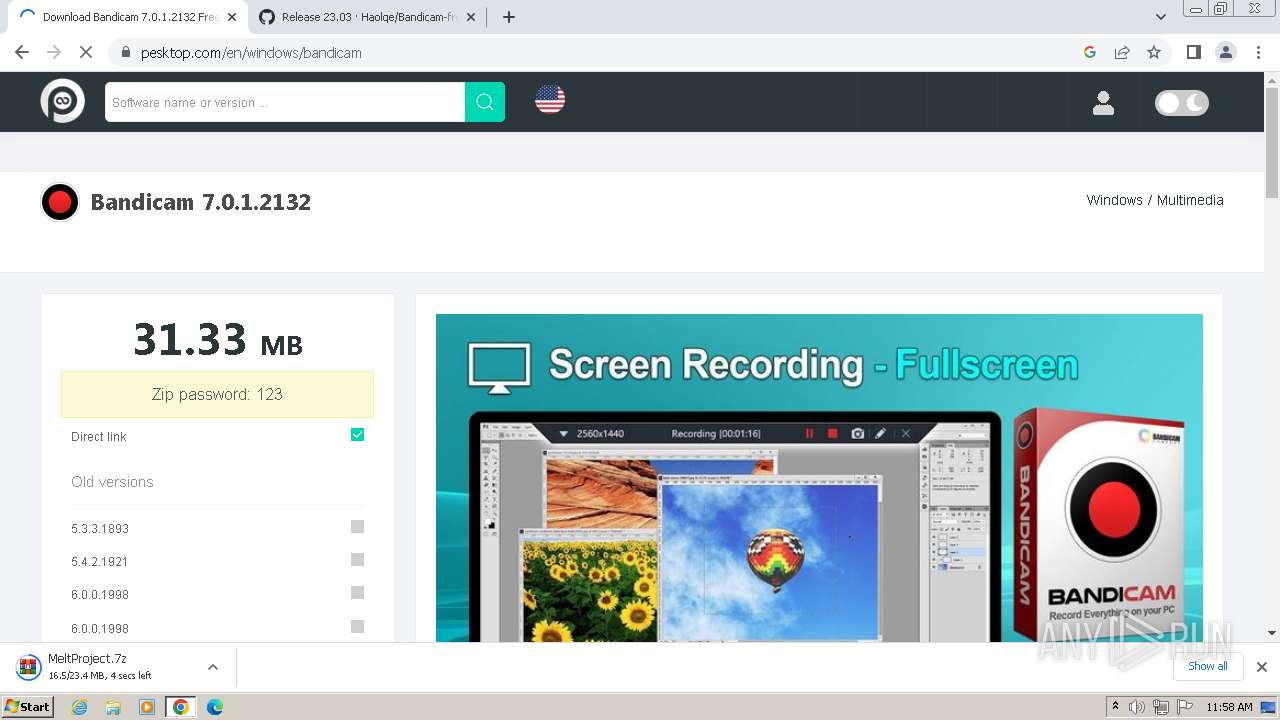
Task: Click the site padlock icon
Action: pos(126,53)
